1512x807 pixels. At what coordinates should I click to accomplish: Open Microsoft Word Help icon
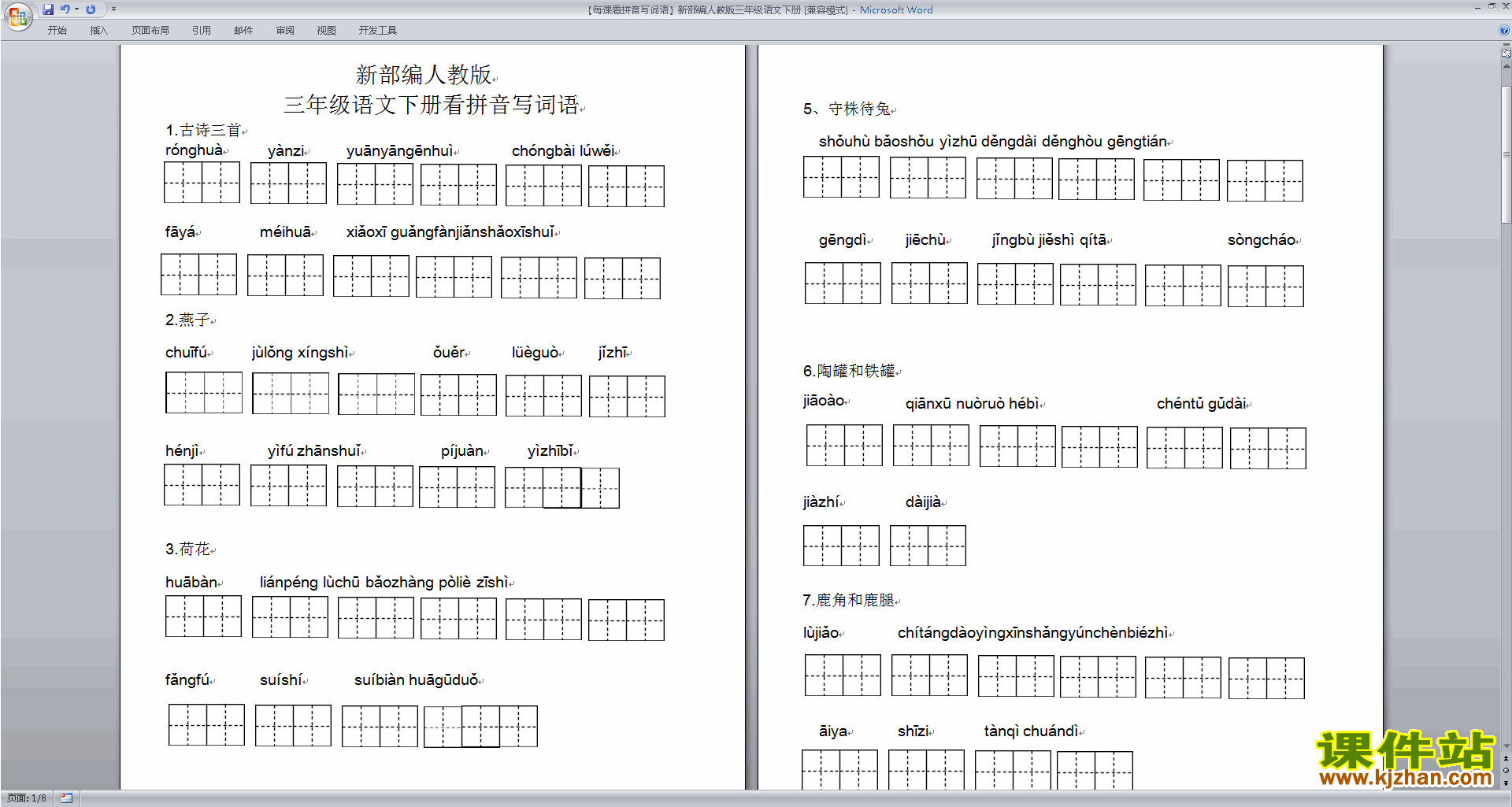point(1504,30)
